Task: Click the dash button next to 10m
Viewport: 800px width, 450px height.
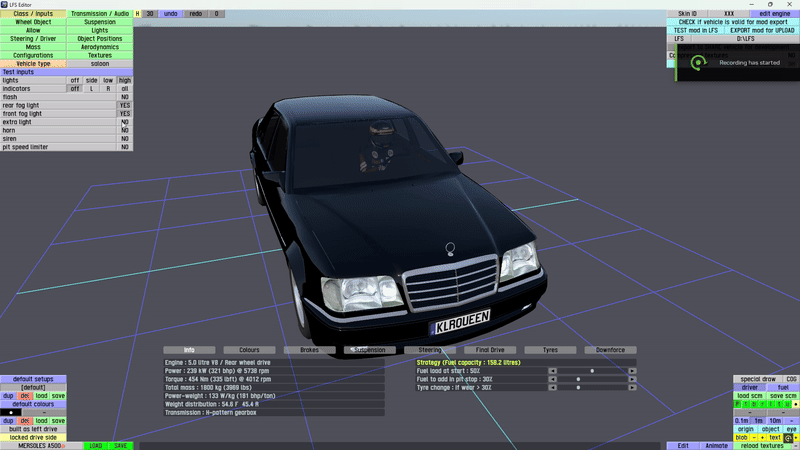Action: 792,421
